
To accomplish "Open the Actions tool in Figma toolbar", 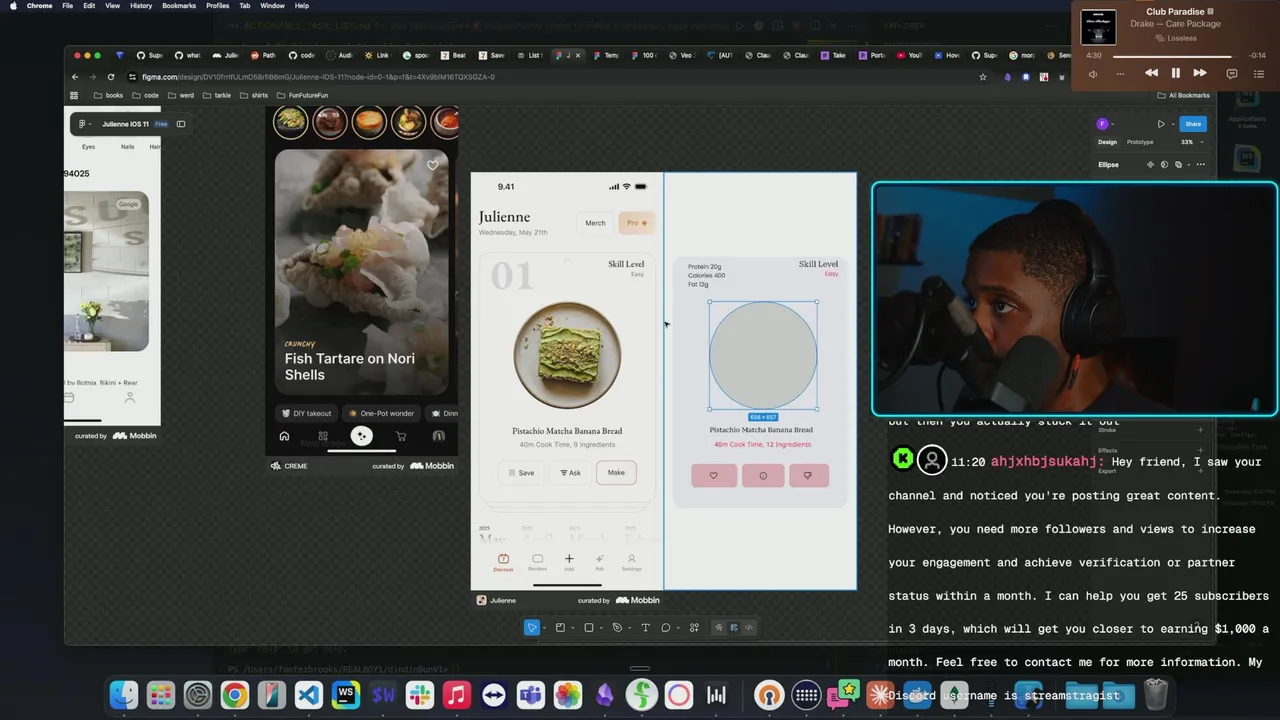I will coord(694,628).
